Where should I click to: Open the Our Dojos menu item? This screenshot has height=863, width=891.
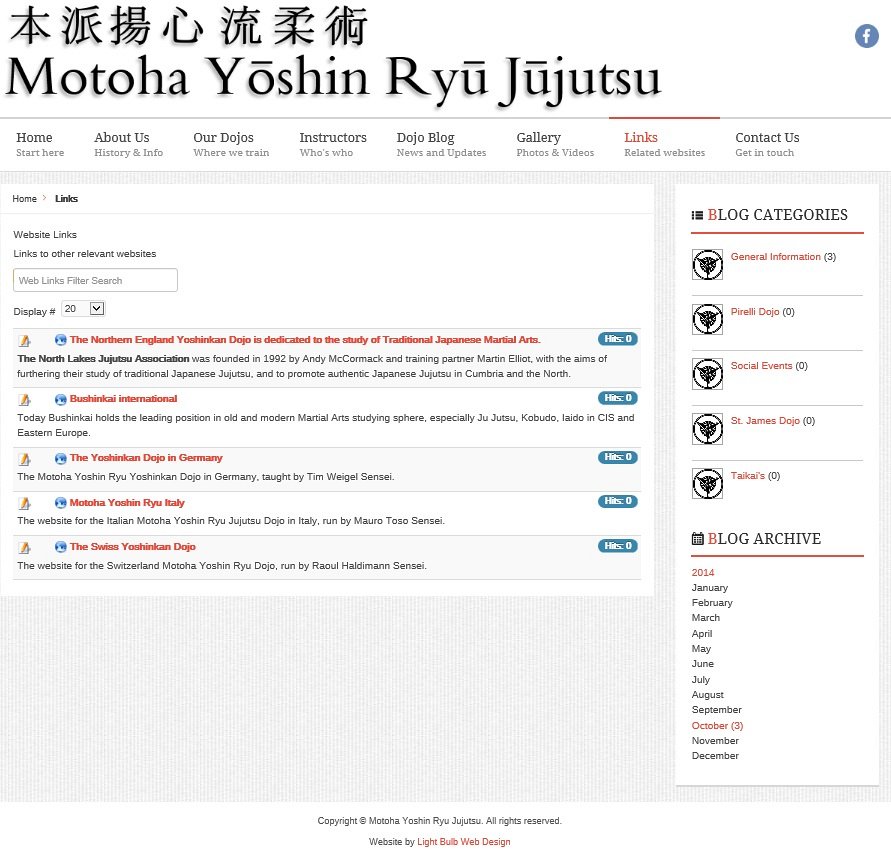click(230, 144)
